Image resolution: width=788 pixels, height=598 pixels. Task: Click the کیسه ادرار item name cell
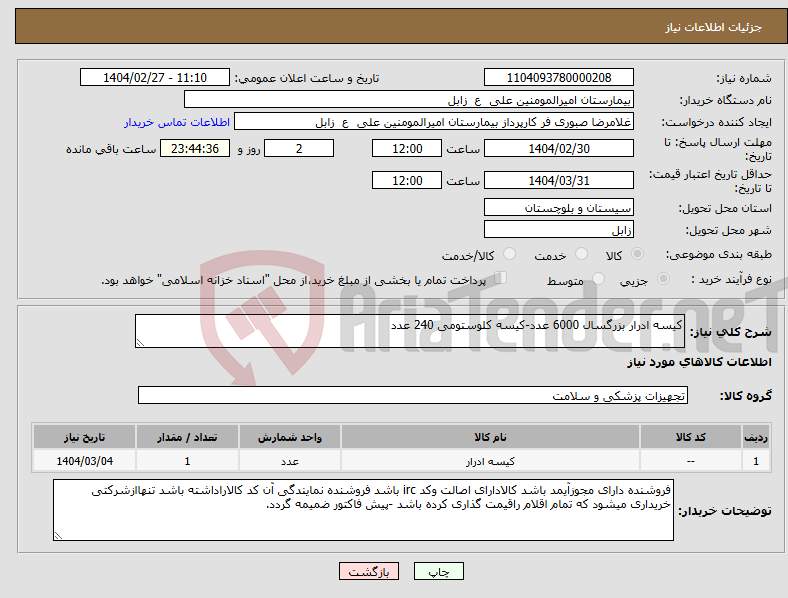click(x=490, y=461)
